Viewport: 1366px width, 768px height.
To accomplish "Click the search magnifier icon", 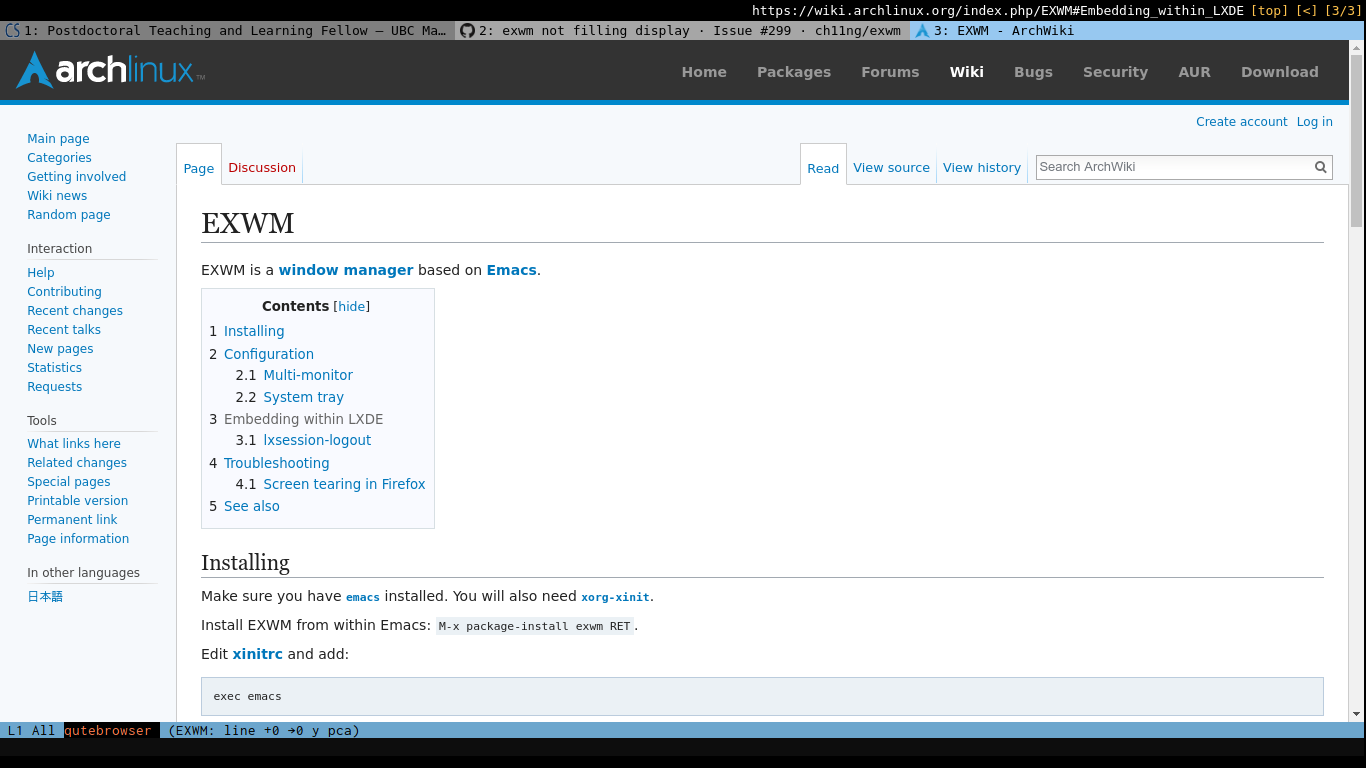I will pos(1320,167).
